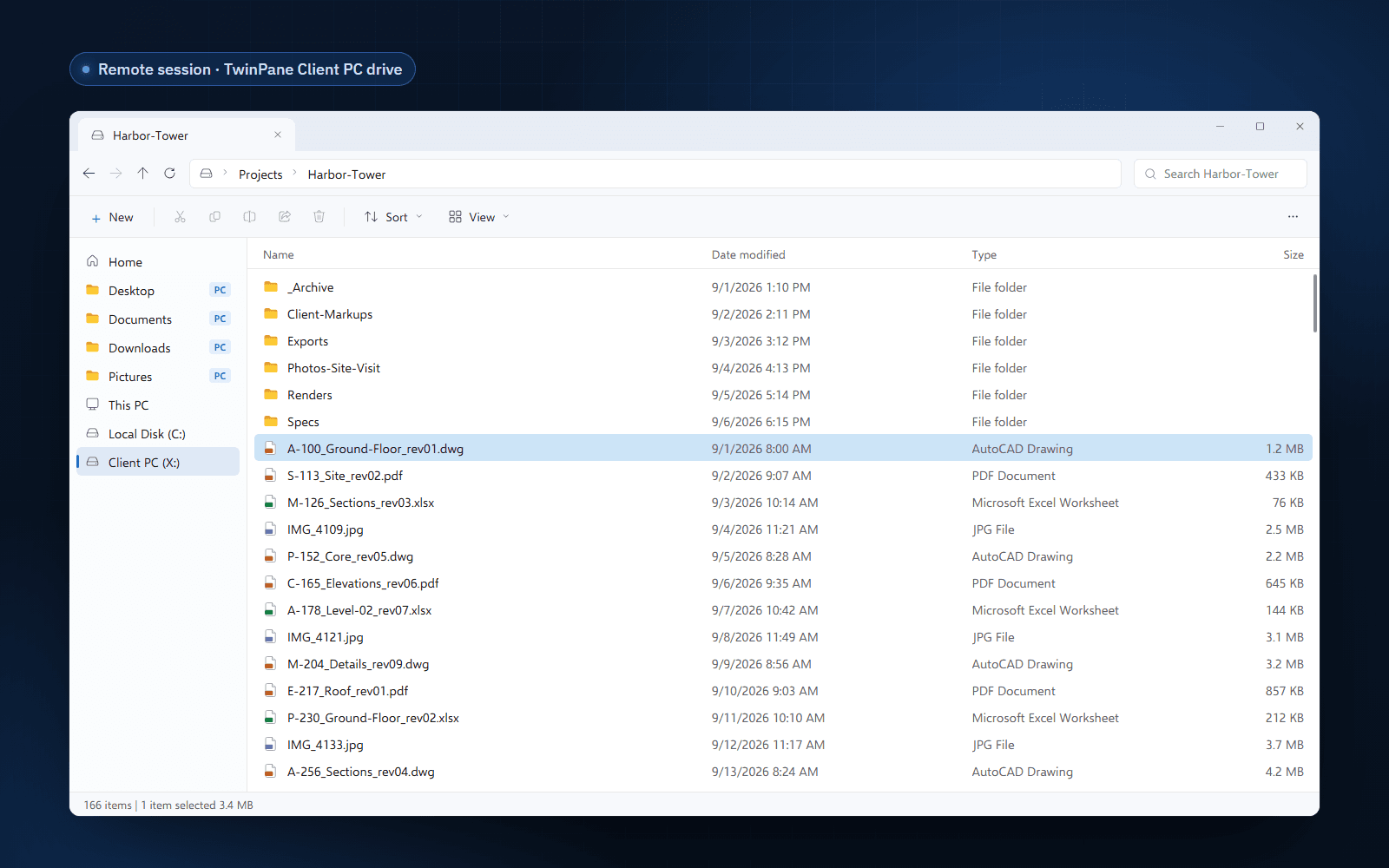Click the forward navigation arrow
Screen dimensions: 1389x868
(116, 174)
